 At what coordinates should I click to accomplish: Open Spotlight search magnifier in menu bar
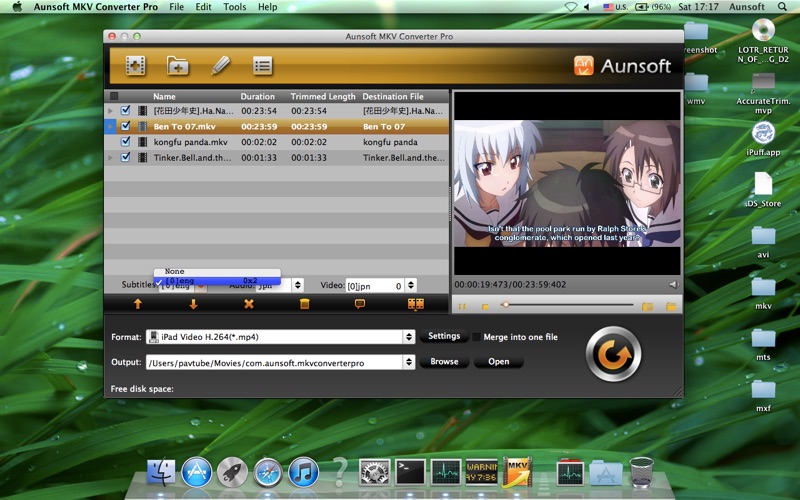782,7
